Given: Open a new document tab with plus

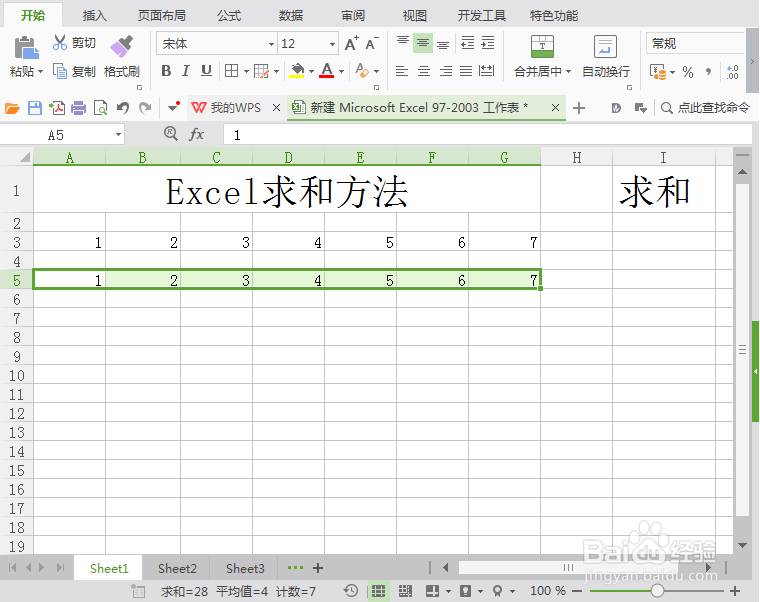Looking at the screenshot, I should pyautogui.click(x=579, y=108).
